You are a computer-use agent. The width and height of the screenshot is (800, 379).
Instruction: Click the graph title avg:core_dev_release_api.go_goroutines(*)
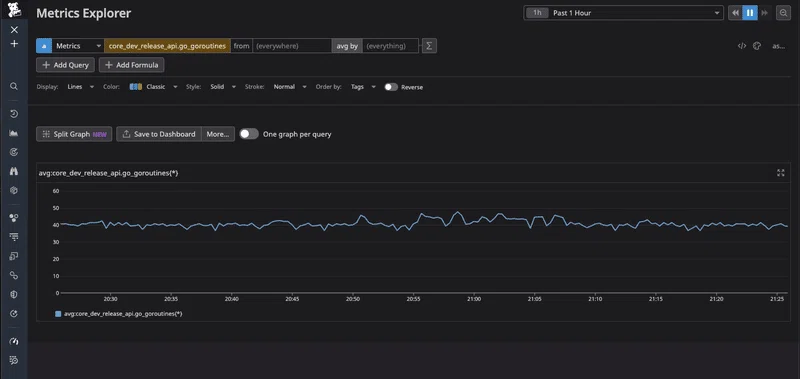(108, 173)
